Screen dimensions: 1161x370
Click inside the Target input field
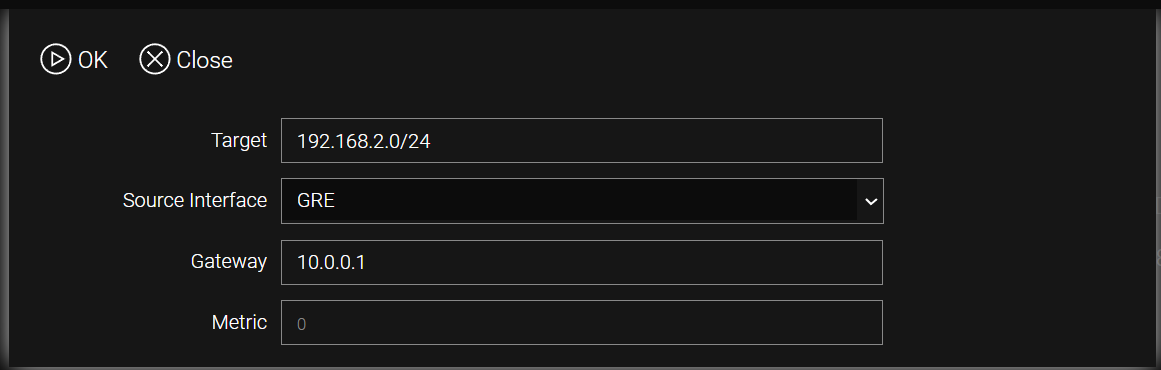(582, 141)
